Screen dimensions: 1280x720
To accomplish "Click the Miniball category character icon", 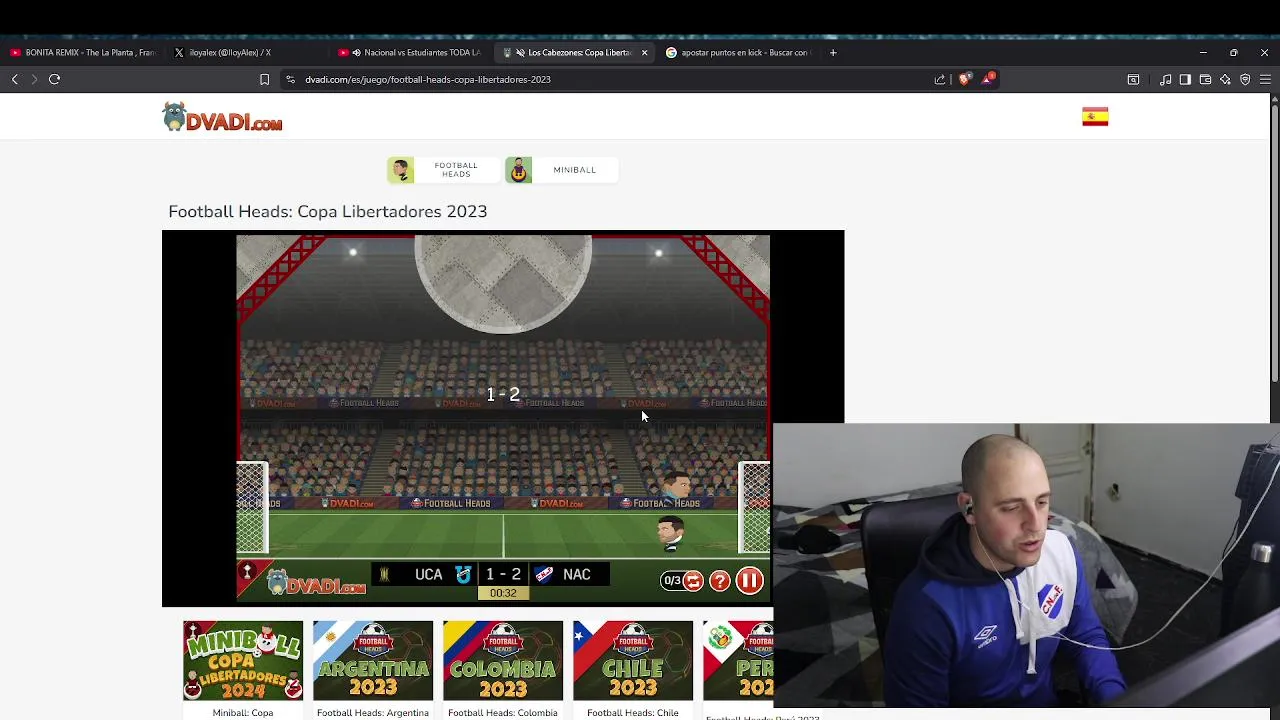I will [518, 170].
